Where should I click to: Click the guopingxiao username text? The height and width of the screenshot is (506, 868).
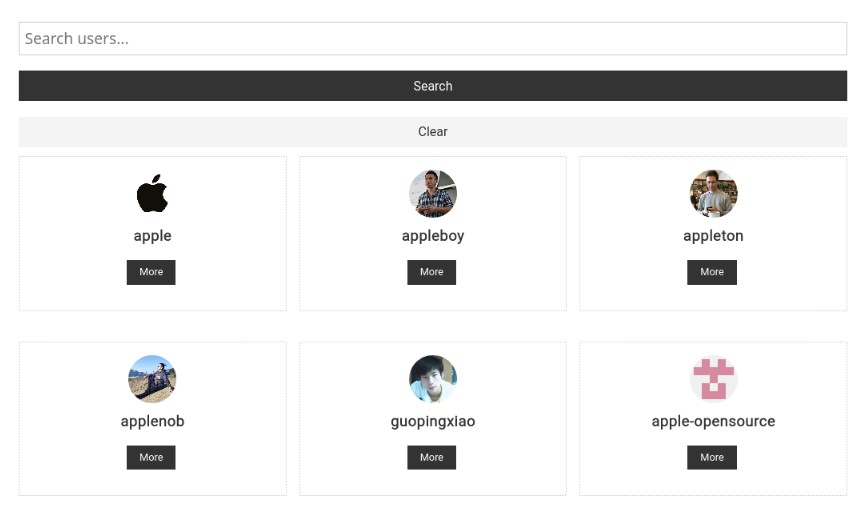pyautogui.click(x=432, y=421)
